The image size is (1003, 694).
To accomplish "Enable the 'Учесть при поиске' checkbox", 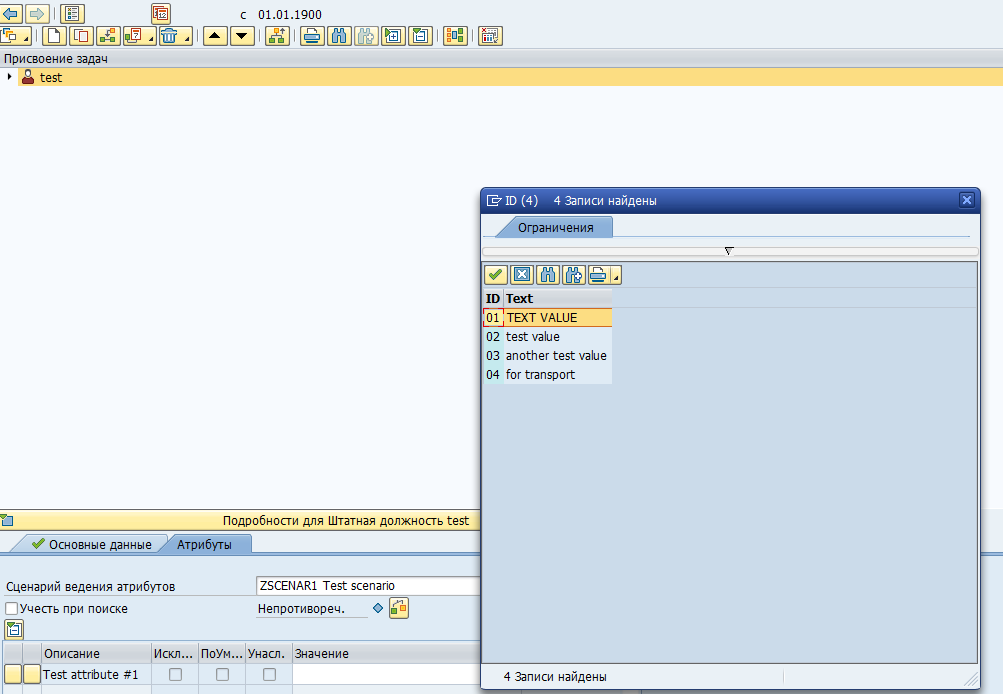I will tap(12, 608).
